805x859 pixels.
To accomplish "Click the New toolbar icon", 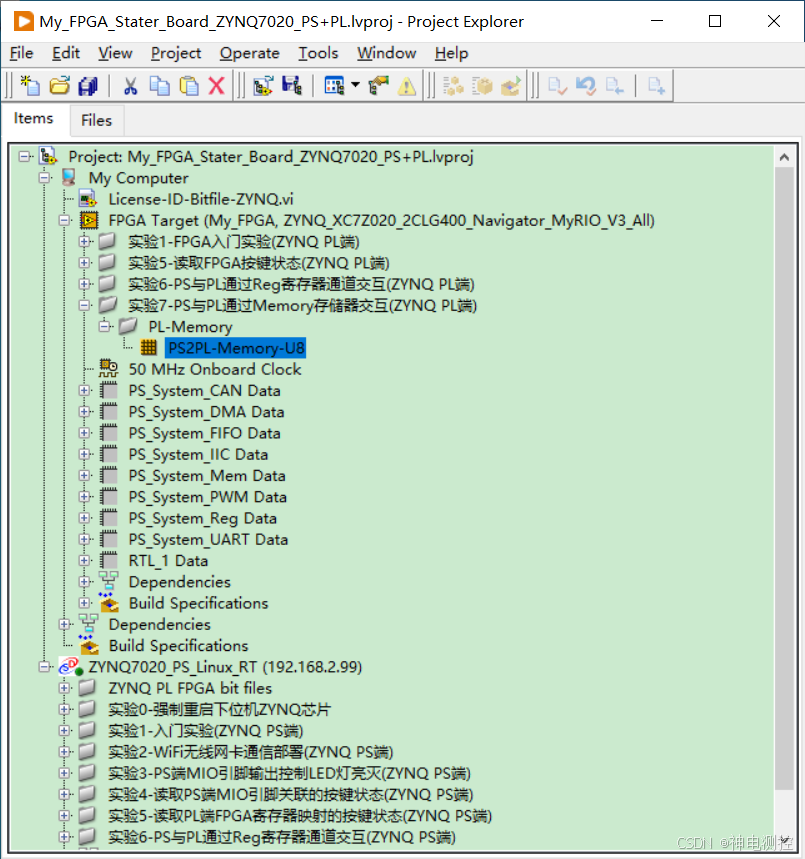I will pos(30,86).
